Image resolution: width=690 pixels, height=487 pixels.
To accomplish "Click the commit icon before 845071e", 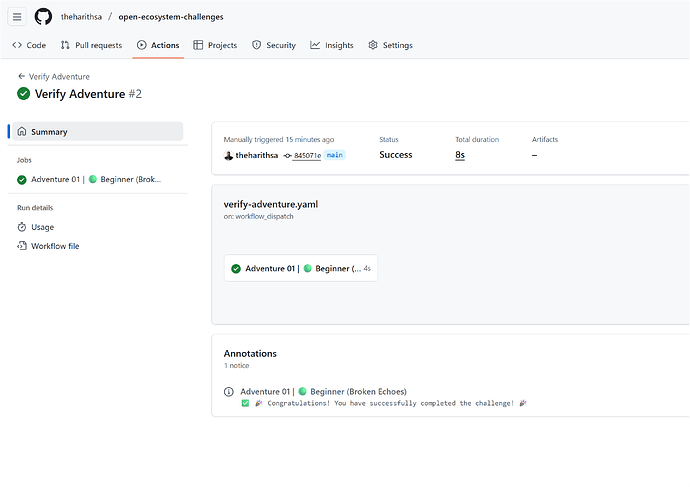I will click(x=287, y=155).
